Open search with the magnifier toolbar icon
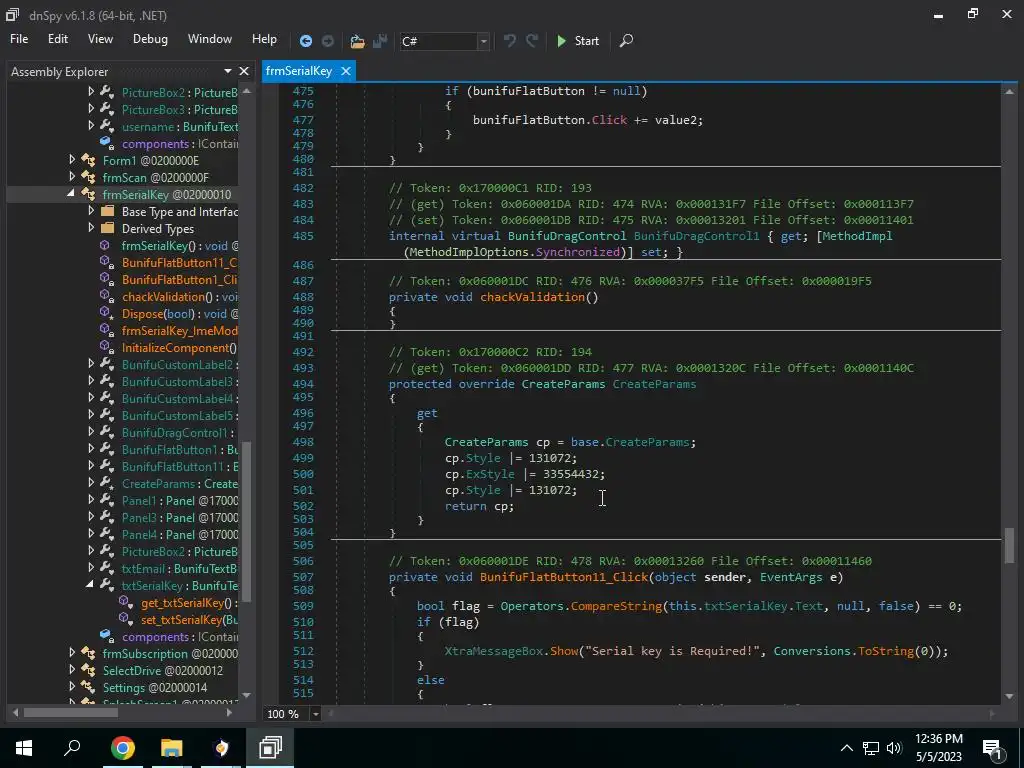Image resolution: width=1024 pixels, height=768 pixels. pyautogui.click(x=626, y=40)
